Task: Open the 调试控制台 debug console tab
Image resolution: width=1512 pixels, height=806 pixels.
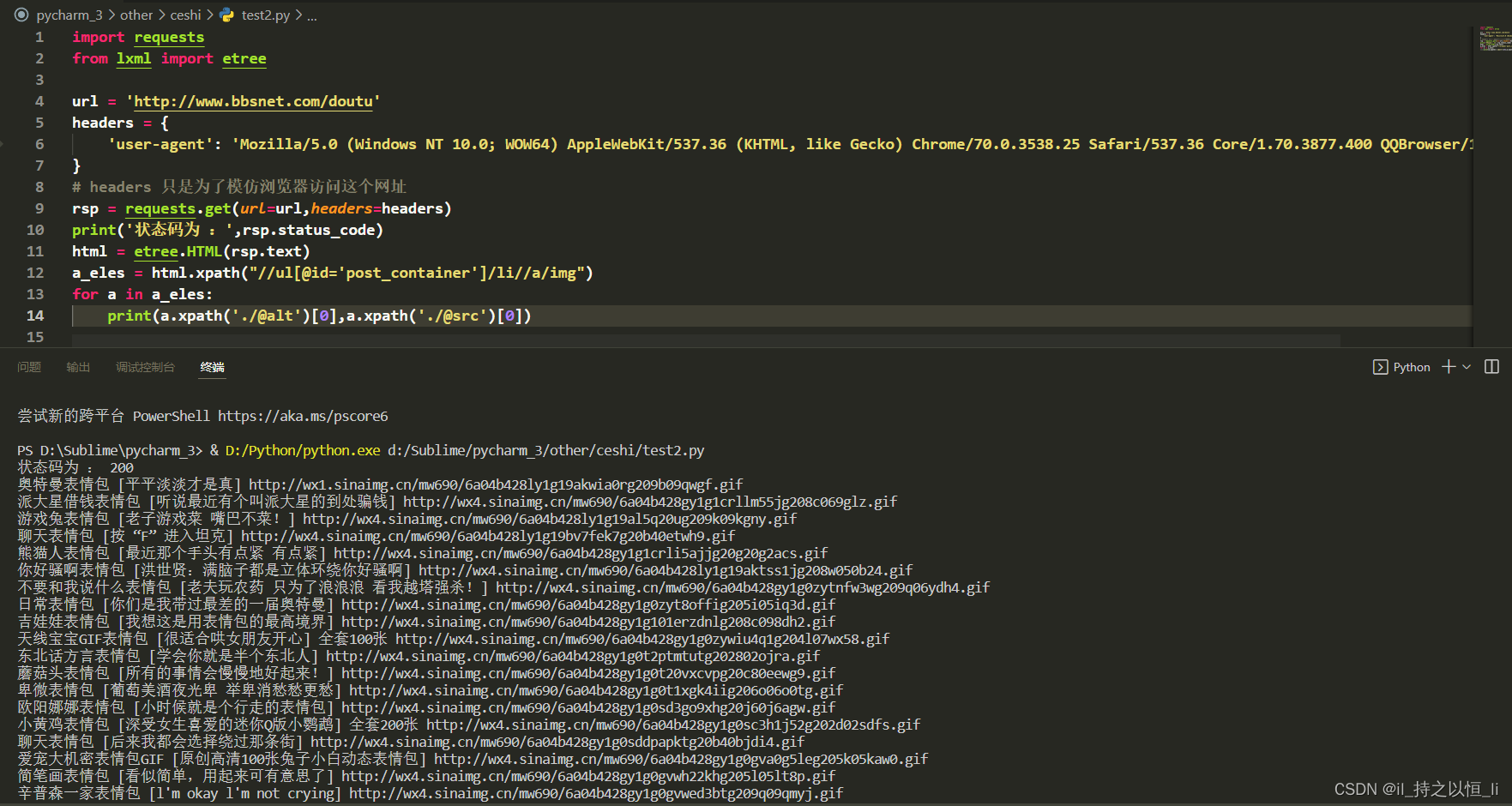Action: pyautogui.click(x=145, y=367)
